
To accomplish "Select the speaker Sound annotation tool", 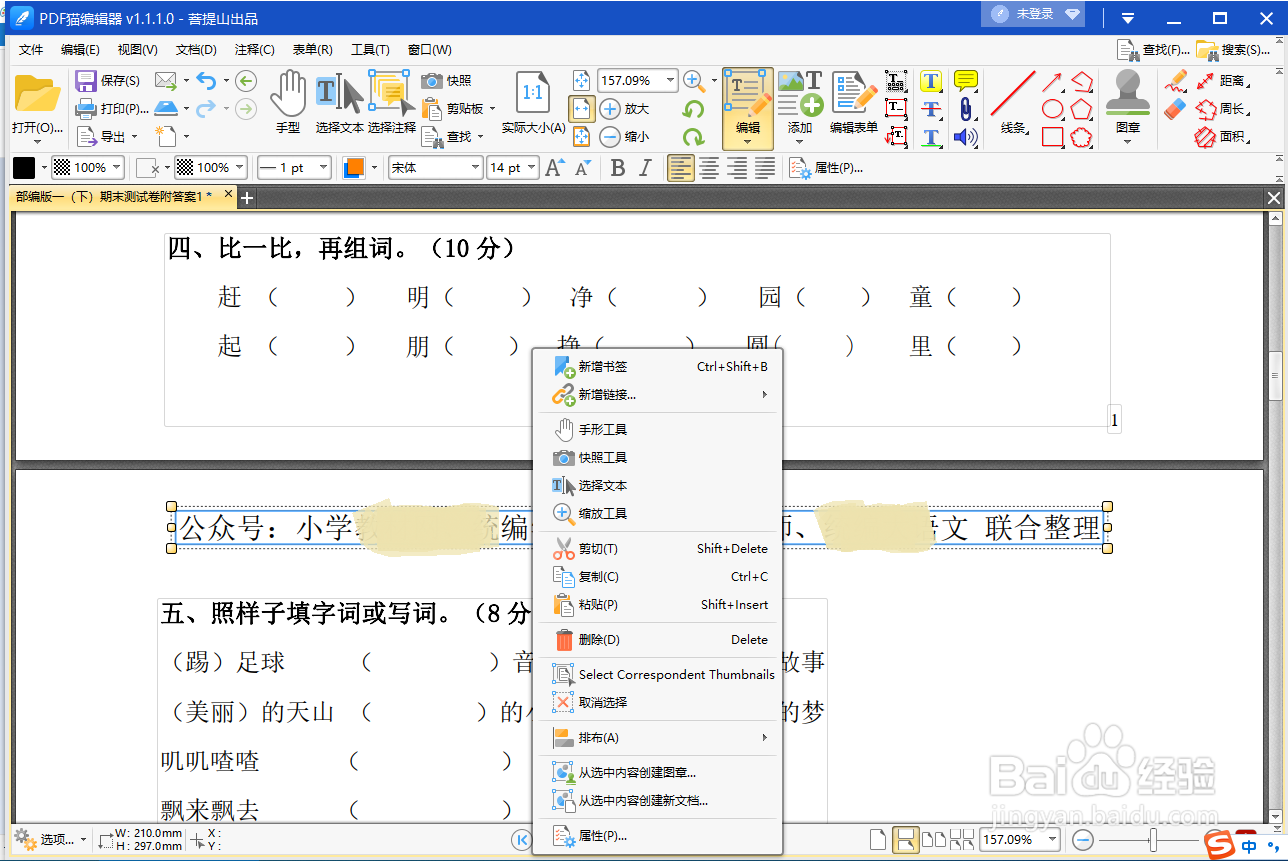I will (965, 137).
